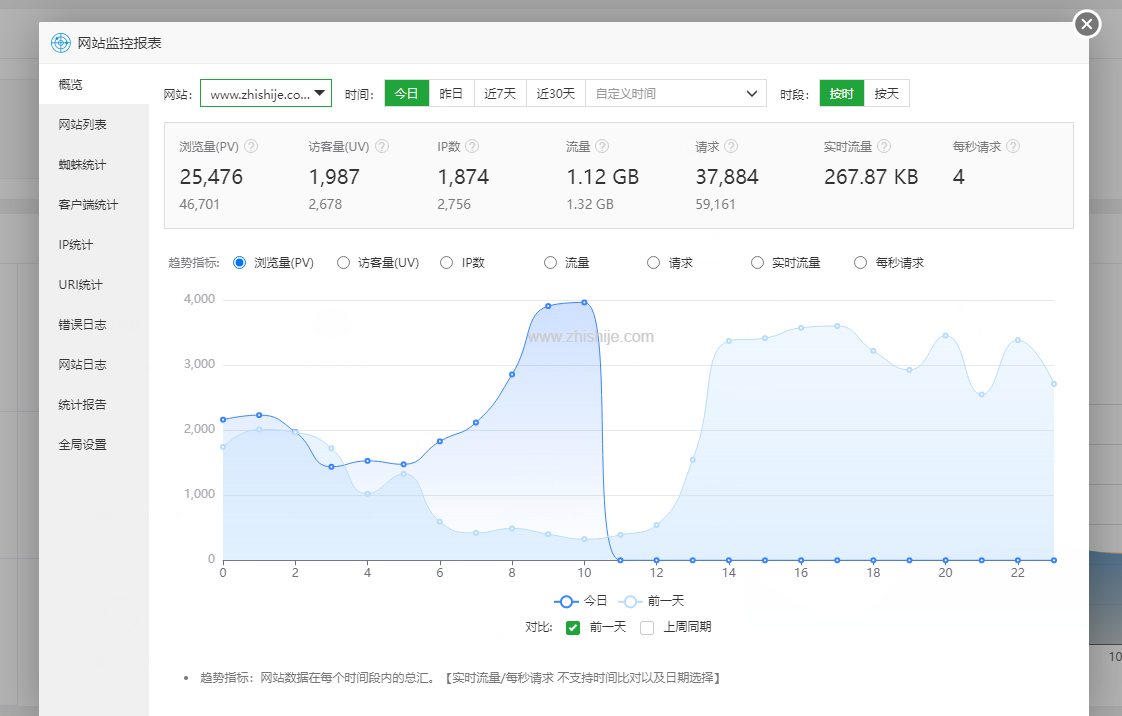View 错误日志 from sidebar
Screen dimensions: 1122x716
(x=94, y=325)
